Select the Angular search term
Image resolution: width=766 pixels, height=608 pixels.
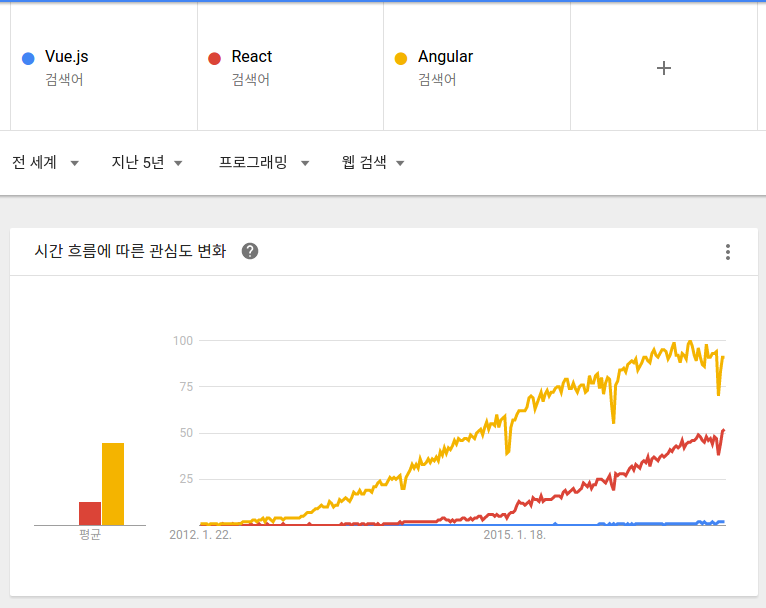click(x=445, y=57)
